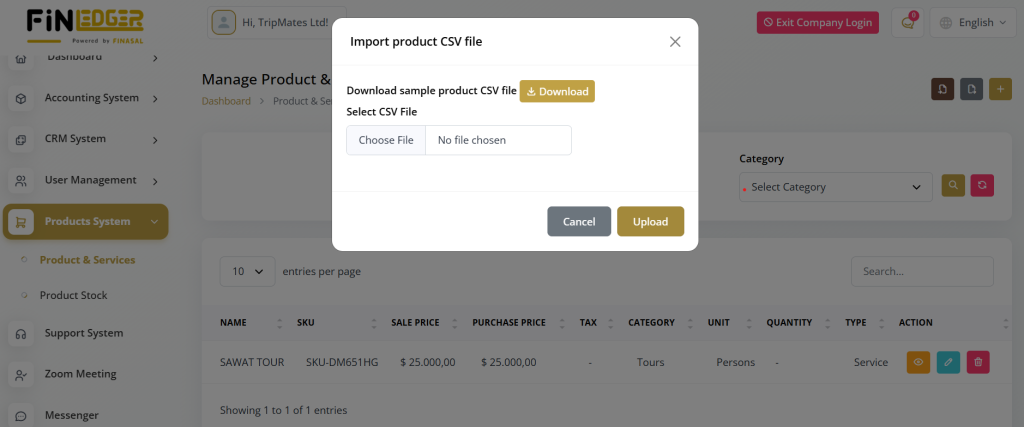1024x427 pixels.
Task: Open the entries per page dropdown
Action: point(248,271)
